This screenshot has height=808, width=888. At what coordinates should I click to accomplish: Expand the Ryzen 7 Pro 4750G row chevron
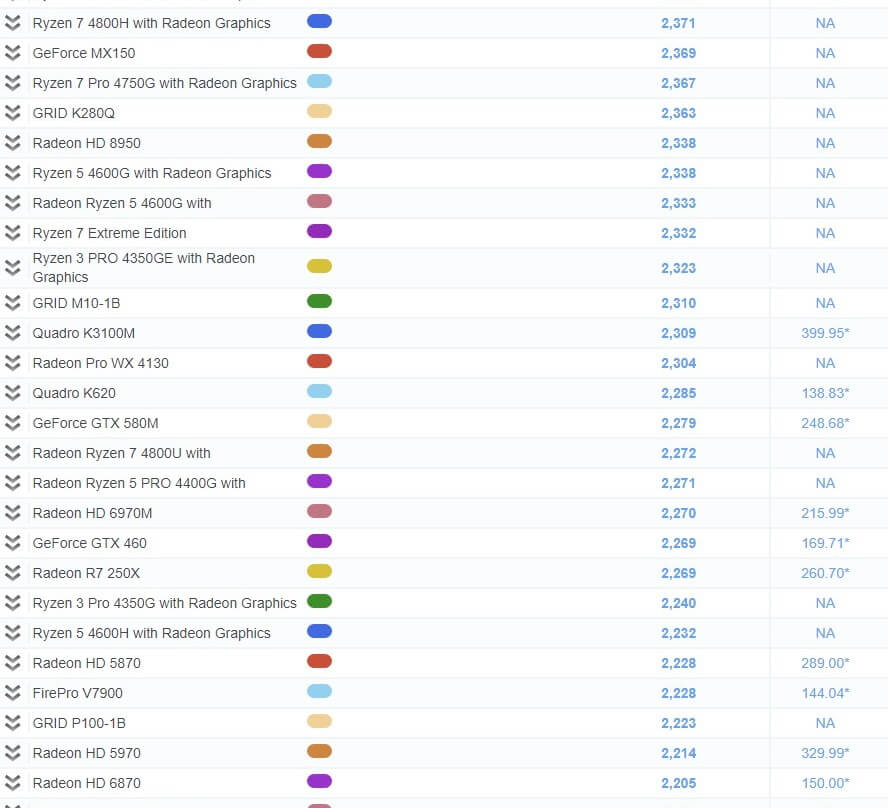point(12,83)
